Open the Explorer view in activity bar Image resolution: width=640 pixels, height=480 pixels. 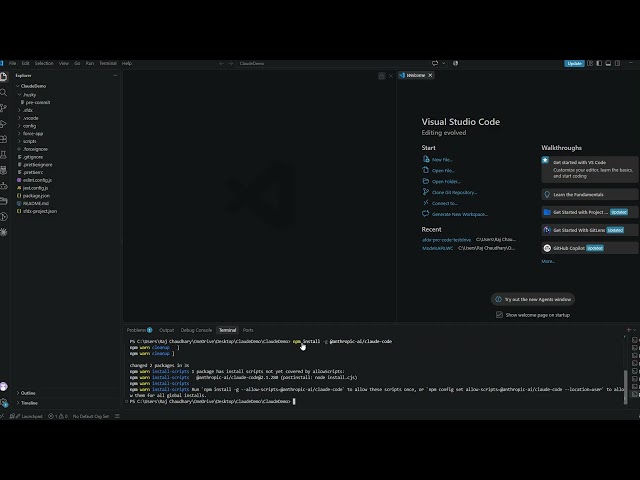point(4,77)
